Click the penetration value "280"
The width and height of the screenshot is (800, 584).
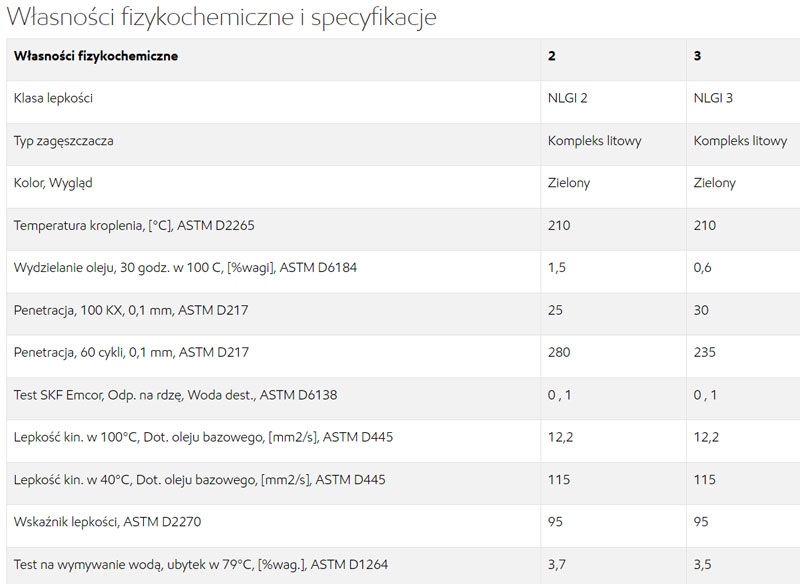tap(559, 353)
